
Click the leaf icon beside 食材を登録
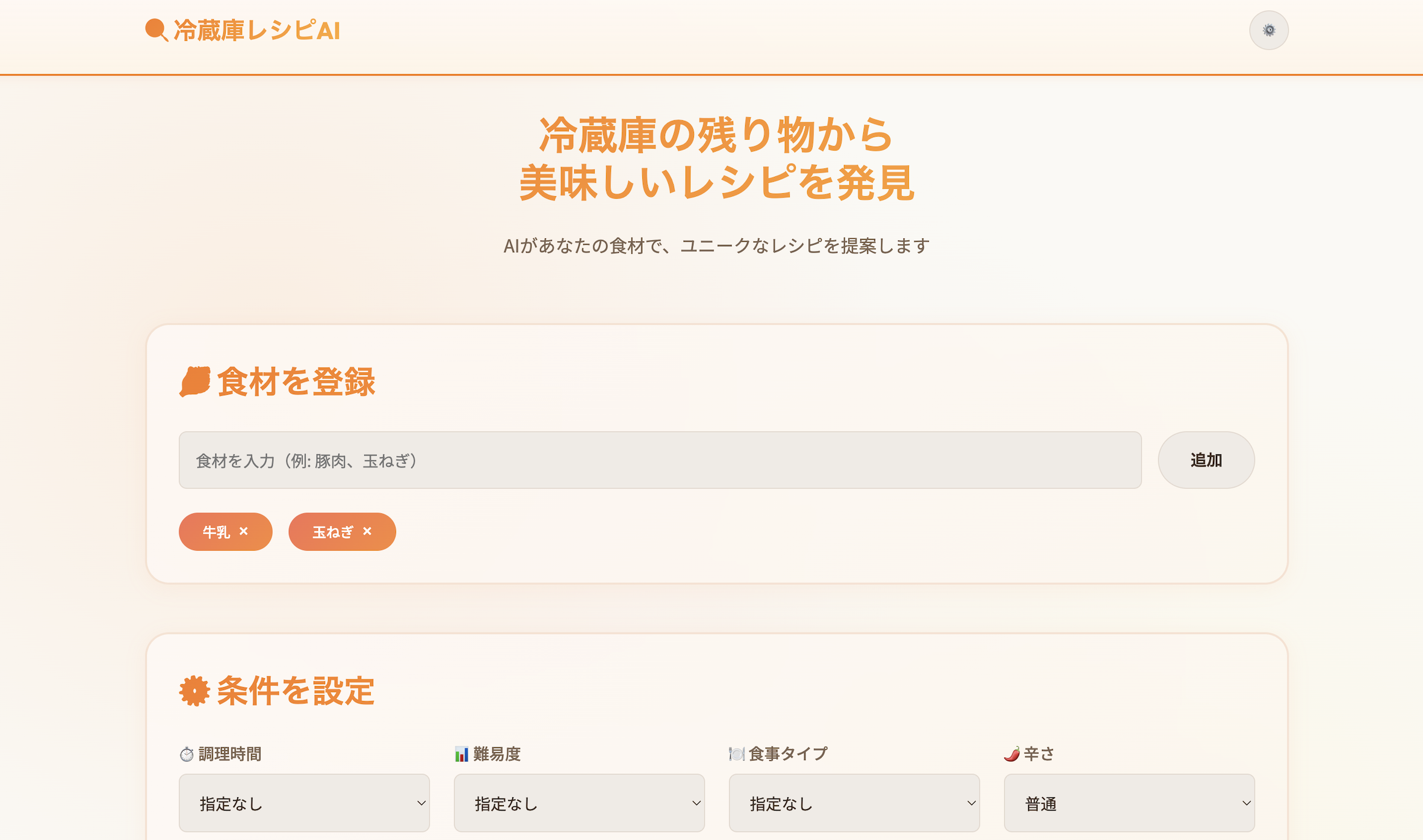194,381
